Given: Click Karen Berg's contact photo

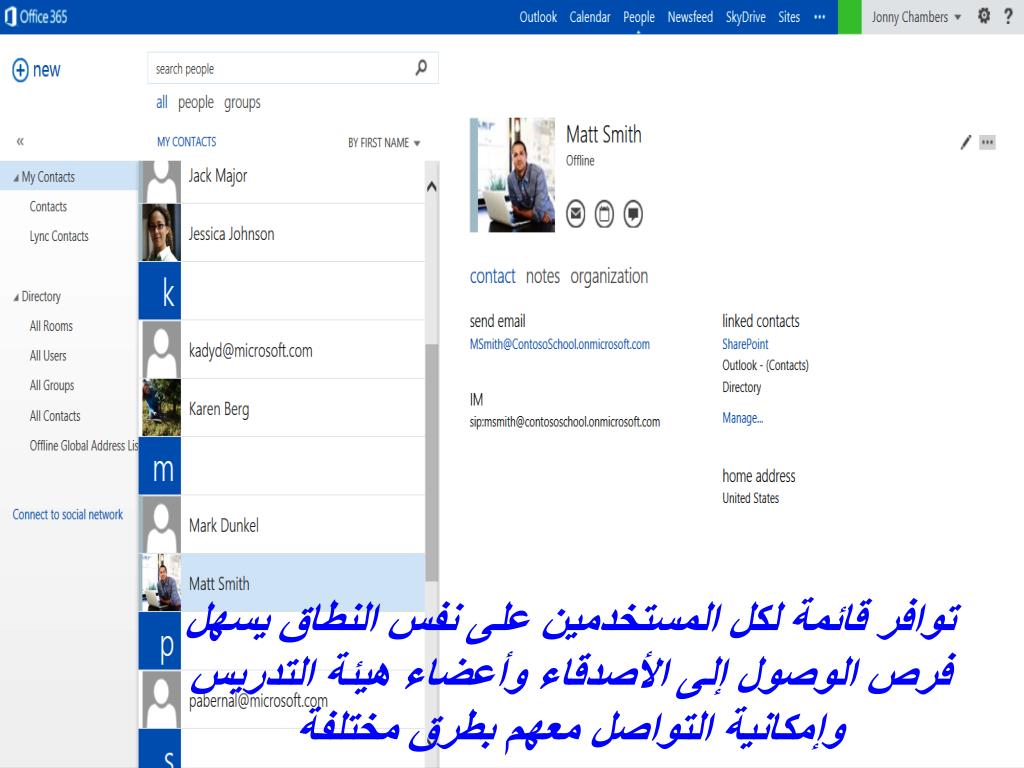Looking at the screenshot, I should coord(161,408).
